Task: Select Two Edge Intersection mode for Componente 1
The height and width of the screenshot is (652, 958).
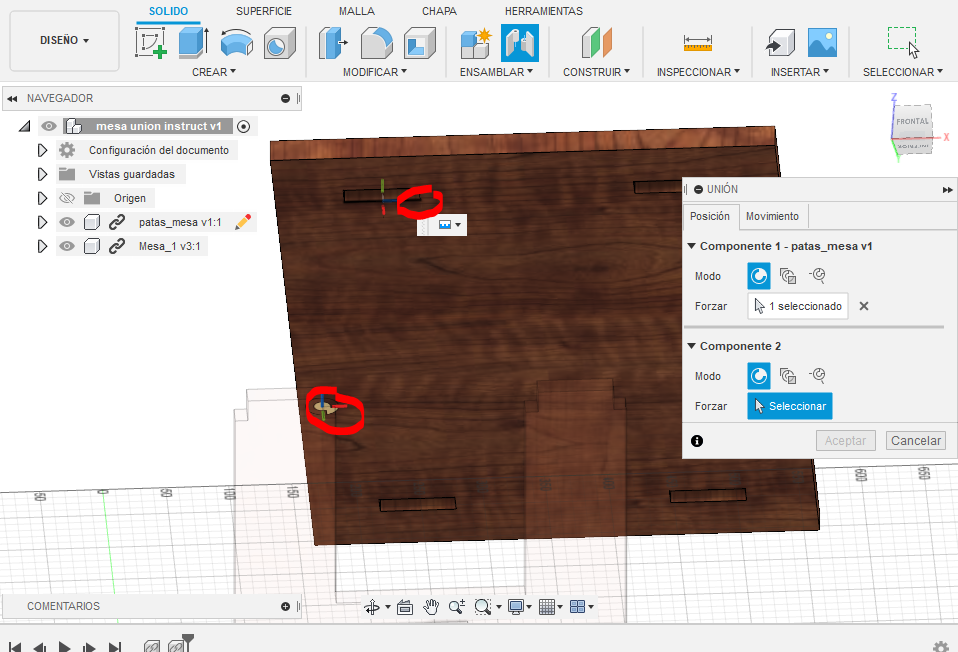Action: (x=817, y=276)
